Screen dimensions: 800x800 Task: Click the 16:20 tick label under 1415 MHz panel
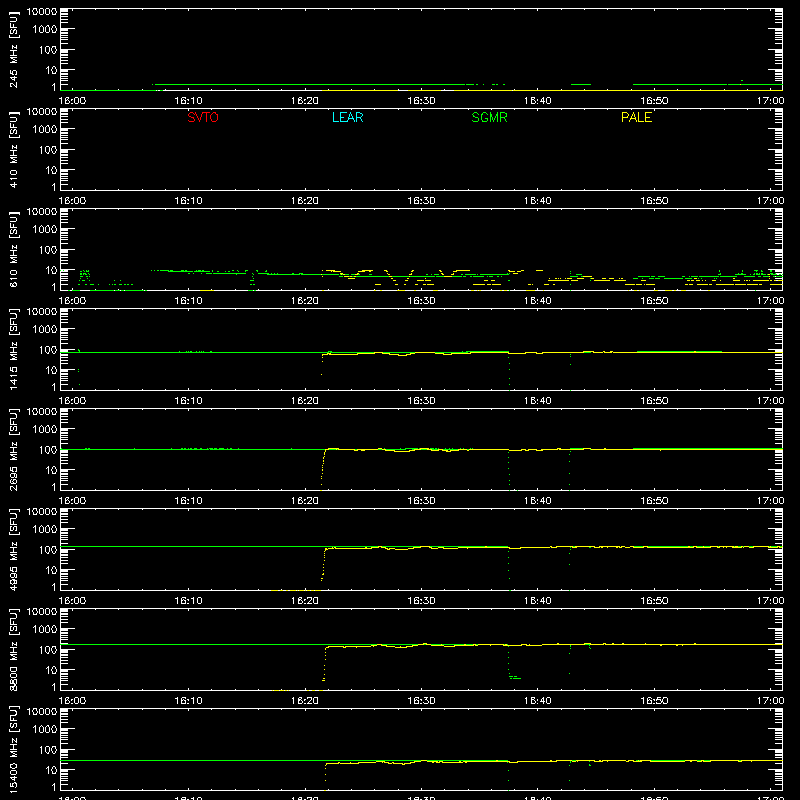pos(305,401)
